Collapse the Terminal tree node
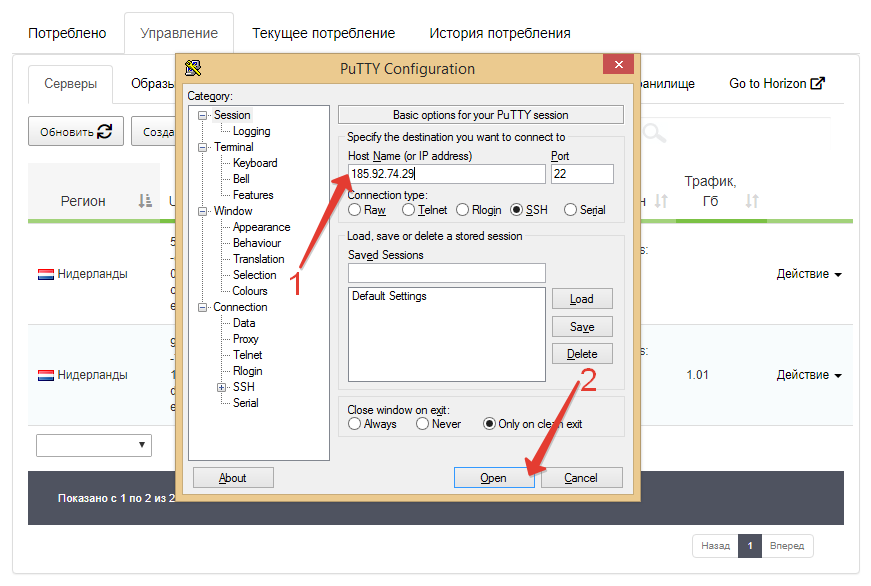 pyautogui.click(x=202, y=147)
